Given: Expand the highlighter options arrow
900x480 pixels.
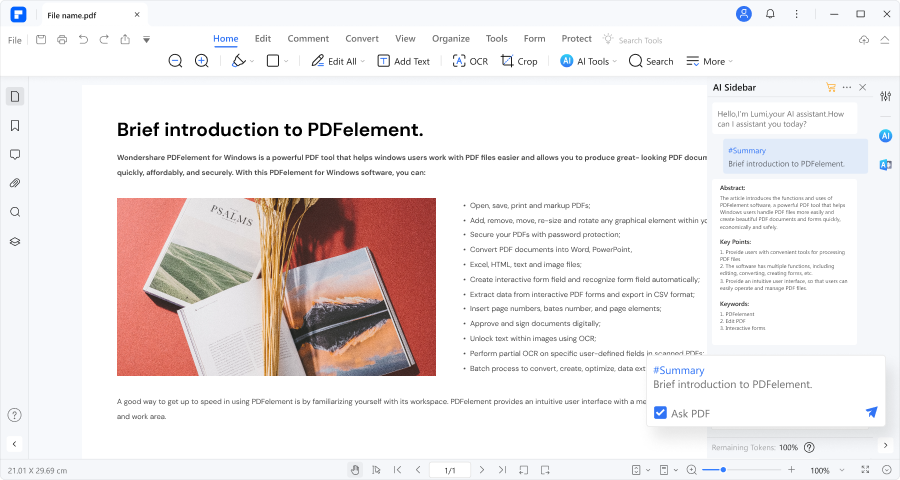Looking at the screenshot, I should point(252,61).
